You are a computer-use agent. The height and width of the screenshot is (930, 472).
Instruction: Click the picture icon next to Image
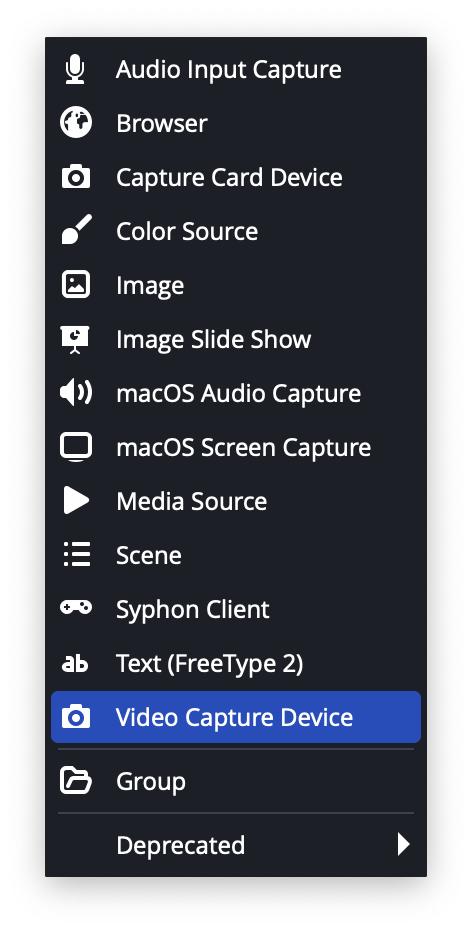tap(76, 285)
